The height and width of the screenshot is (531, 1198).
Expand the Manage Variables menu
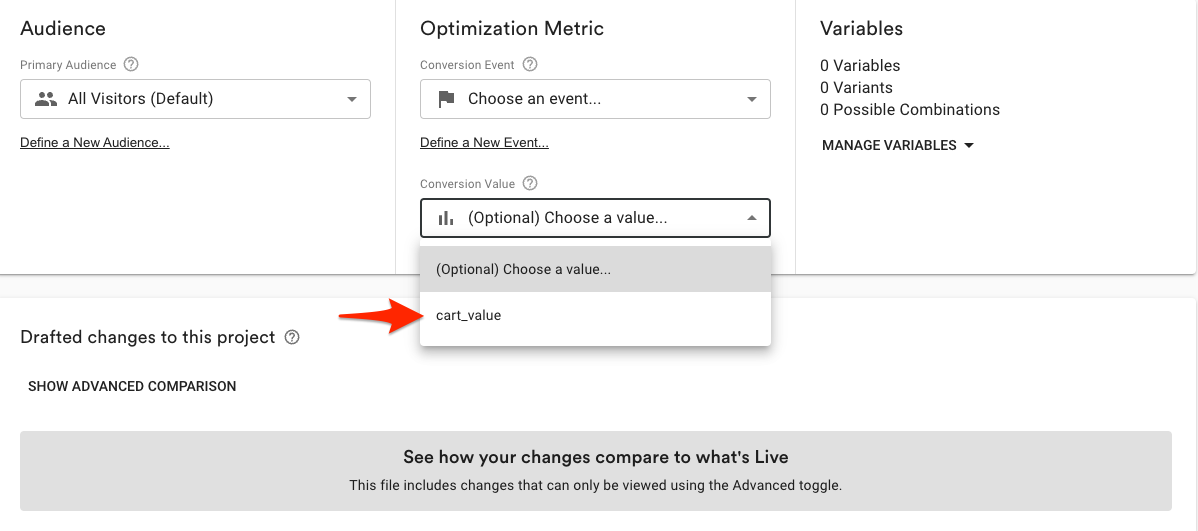[x=898, y=145]
